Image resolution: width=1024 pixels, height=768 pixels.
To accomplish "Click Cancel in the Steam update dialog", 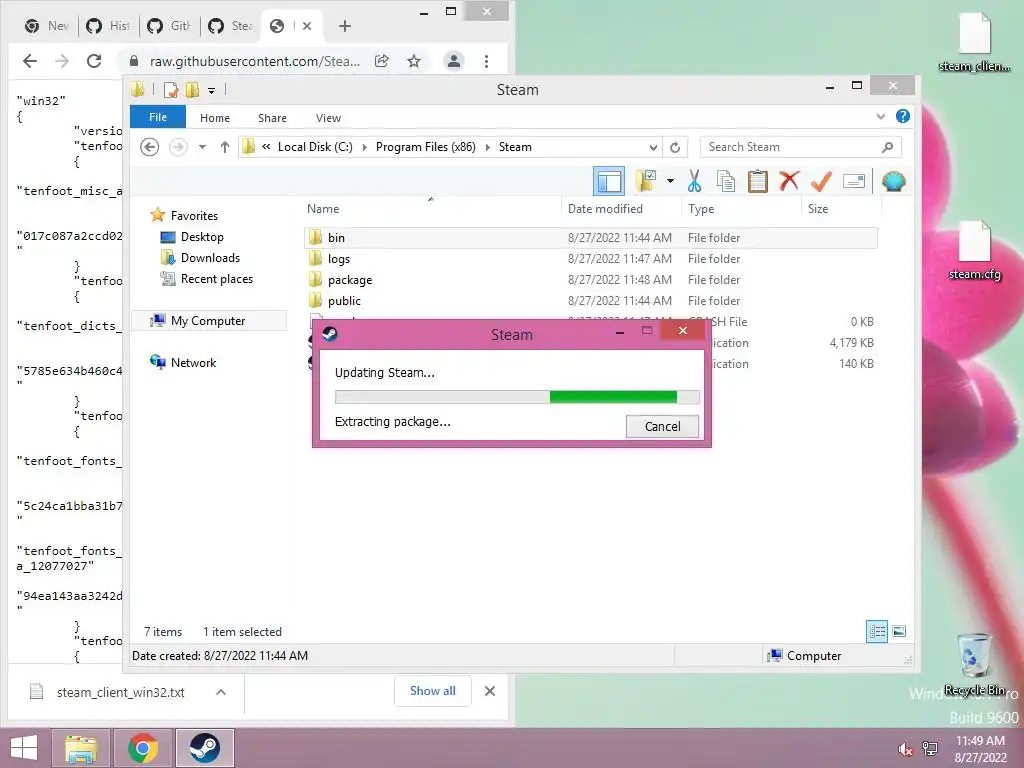I will [x=662, y=426].
